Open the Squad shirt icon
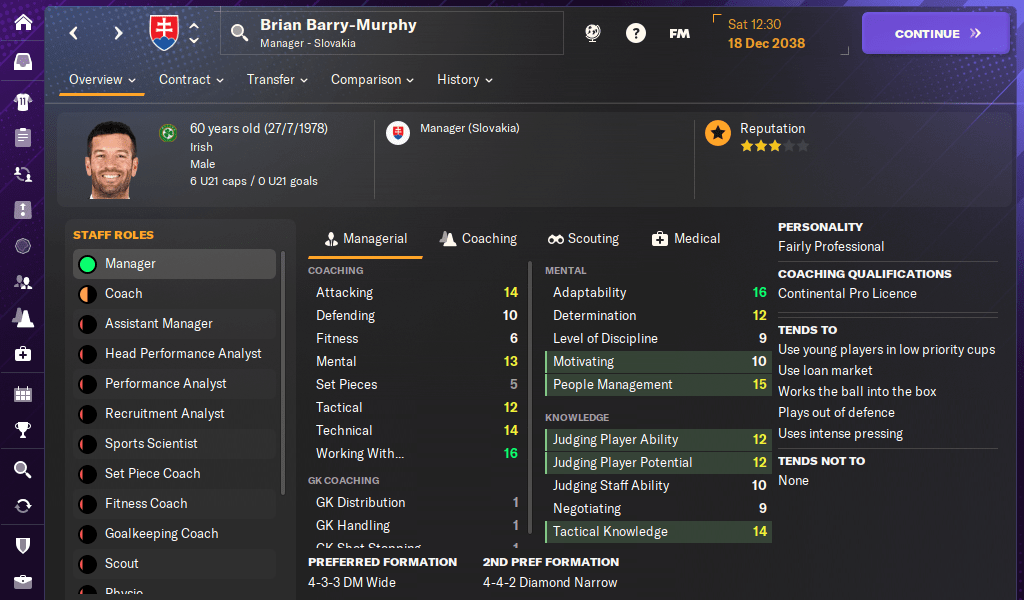This screenshot has height=600, width=1024. pos(23,101)
